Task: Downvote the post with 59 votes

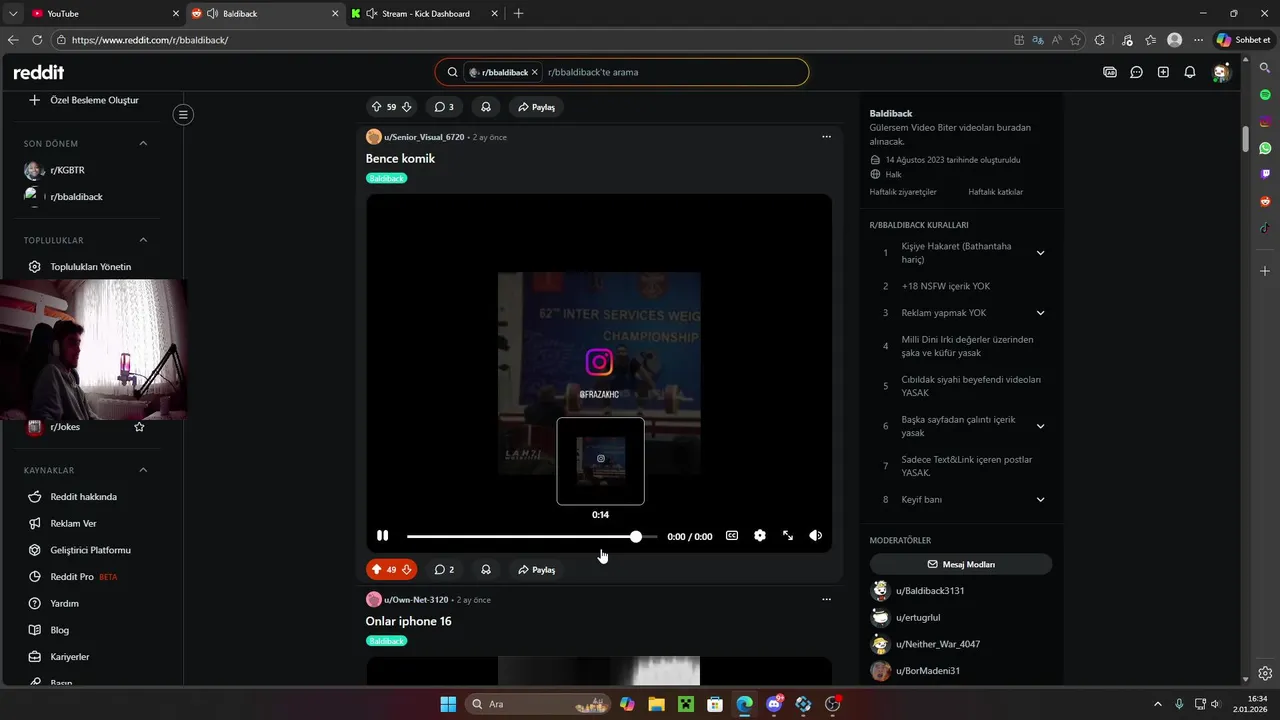Action: point(407,106)
